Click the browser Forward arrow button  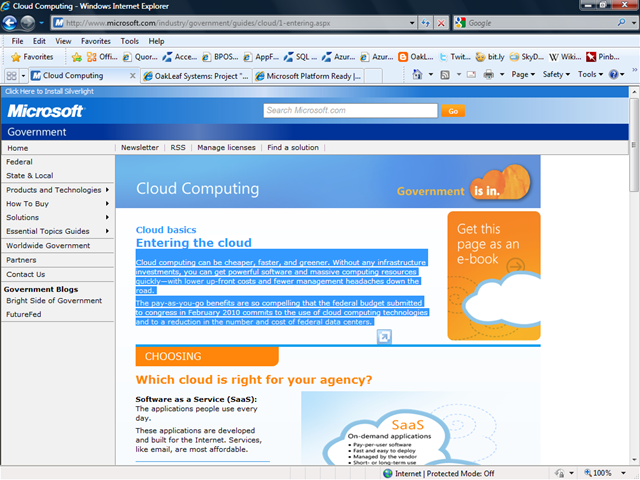(x=27, y=23)
